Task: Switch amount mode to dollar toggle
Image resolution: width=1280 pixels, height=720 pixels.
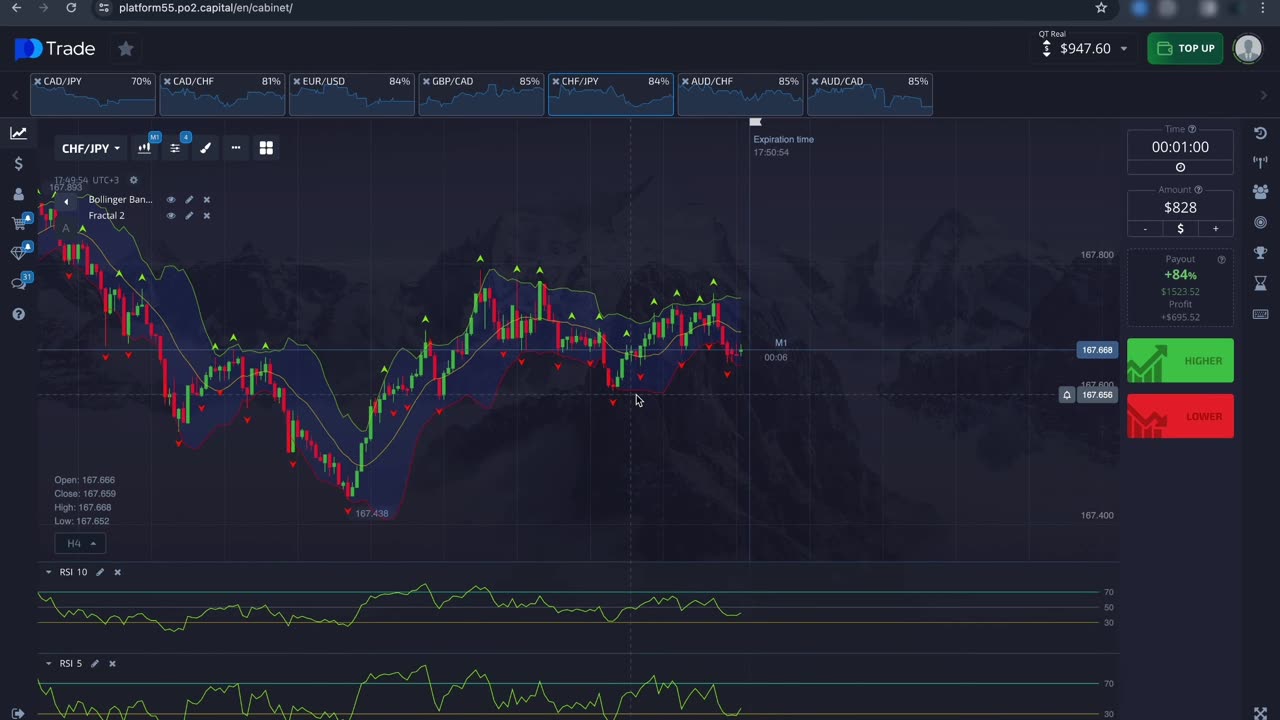Action: [1180, 228]
